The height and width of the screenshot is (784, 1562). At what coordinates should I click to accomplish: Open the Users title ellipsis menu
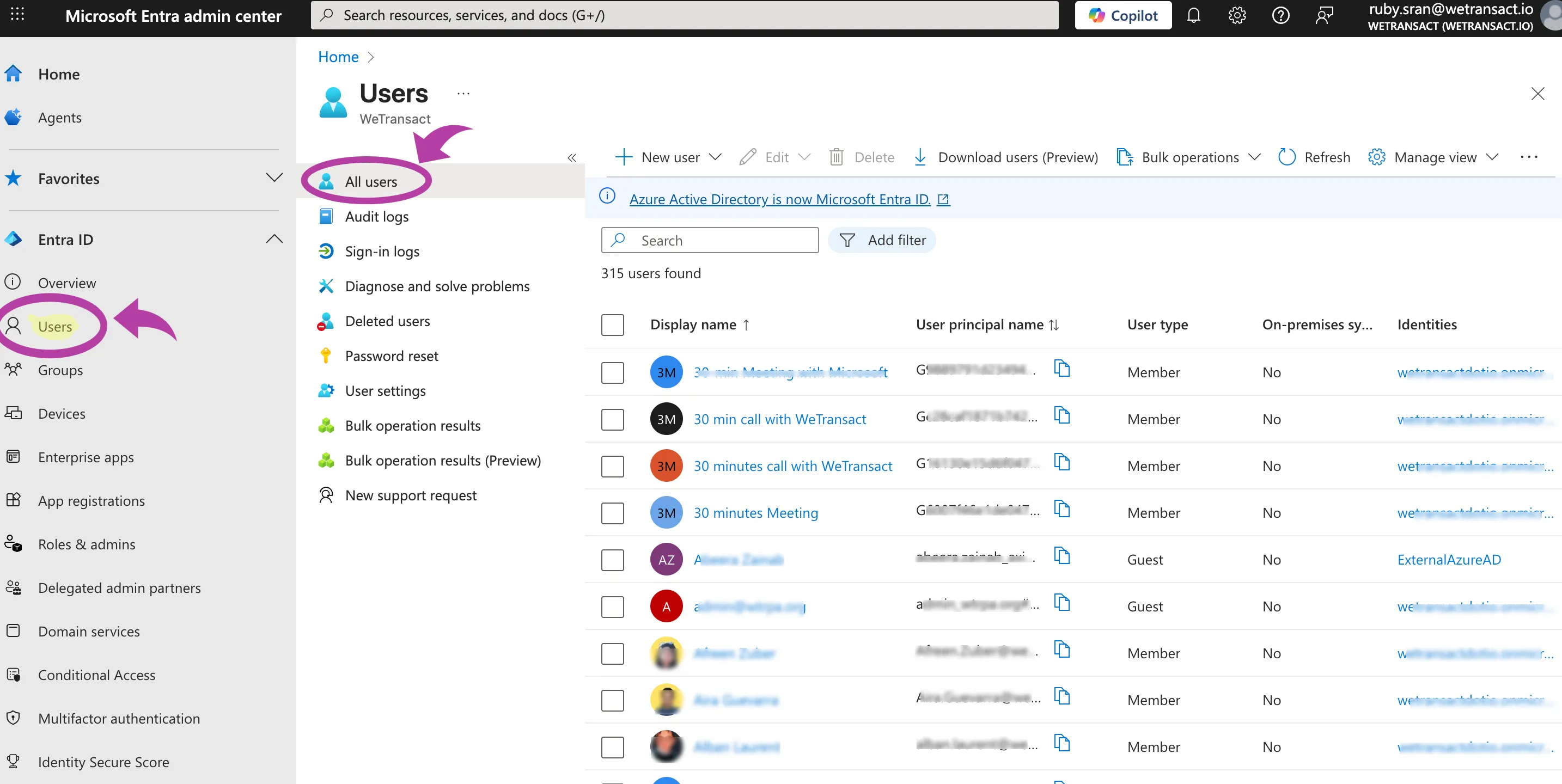pyautogui.click(x=463, y=94)
